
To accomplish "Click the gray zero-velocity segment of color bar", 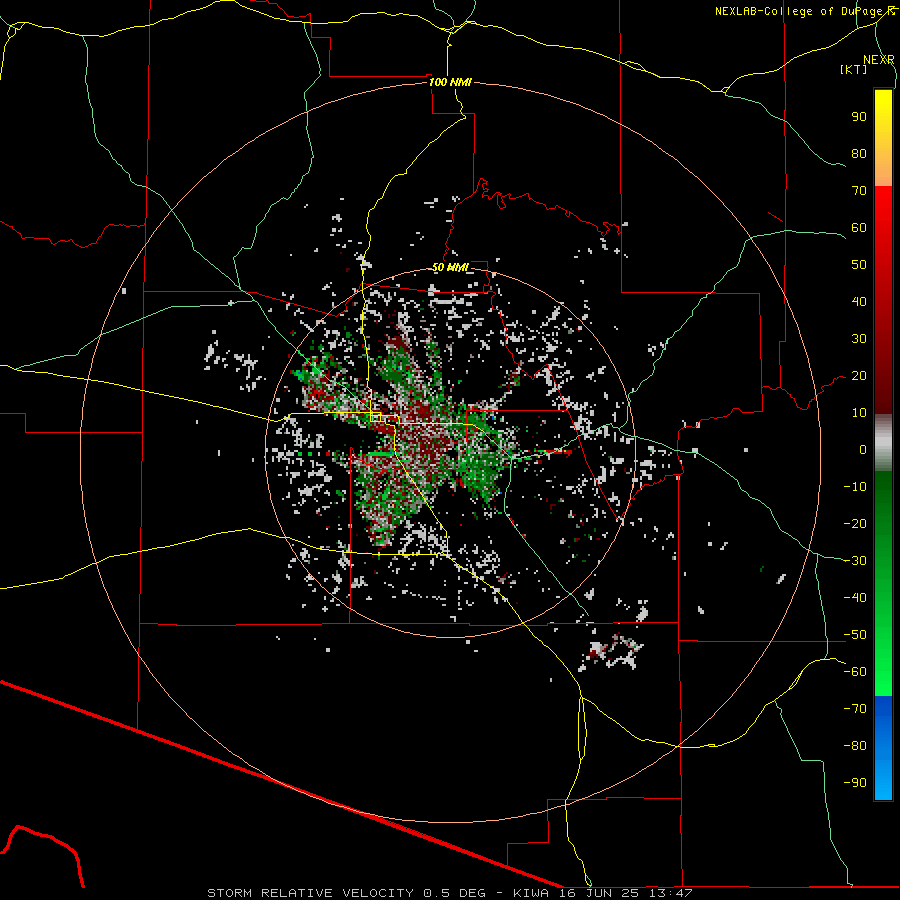I will [883, 443].
